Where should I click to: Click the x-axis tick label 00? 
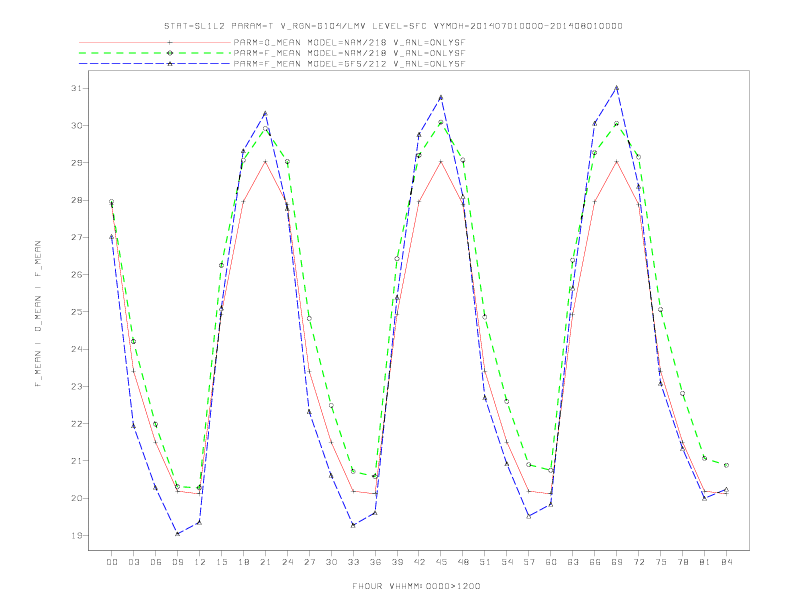(112, 562)
